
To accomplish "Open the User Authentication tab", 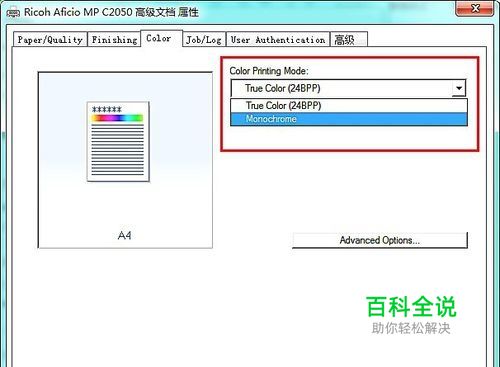I will click(x=278, y=39).
